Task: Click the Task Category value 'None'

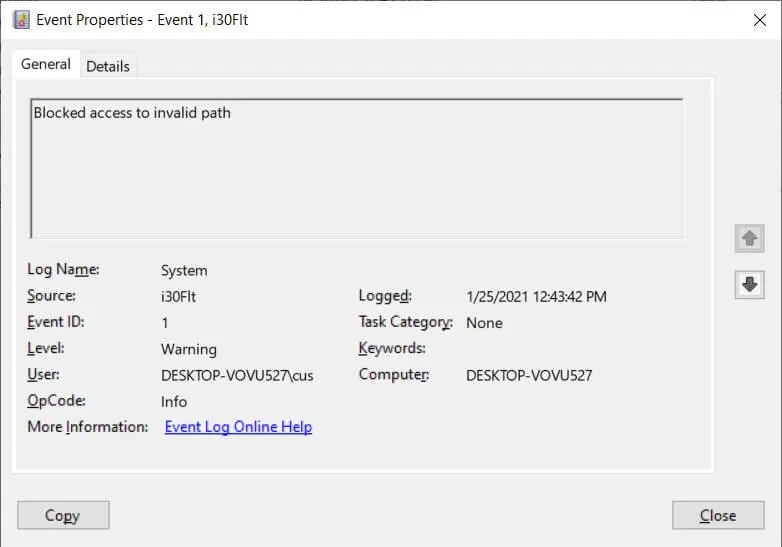Action: tap(484, 323)
